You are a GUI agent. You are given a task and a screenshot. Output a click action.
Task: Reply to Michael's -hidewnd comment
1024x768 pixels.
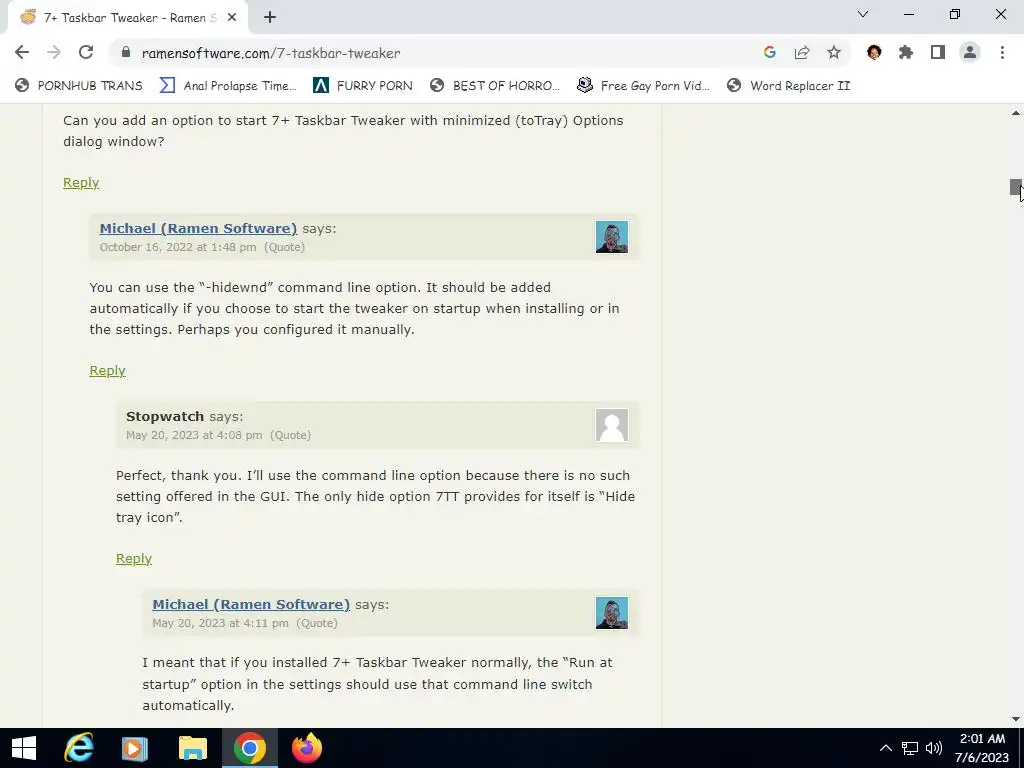click(x=107, y=371)
